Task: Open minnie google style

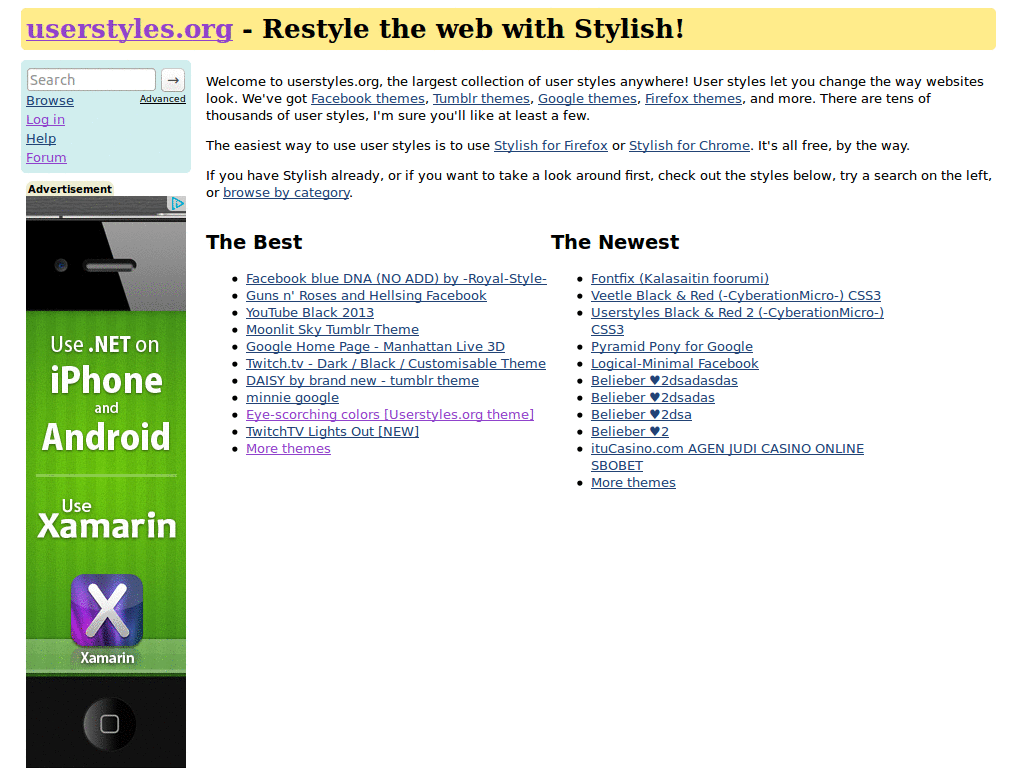Action: pos(293,398)
